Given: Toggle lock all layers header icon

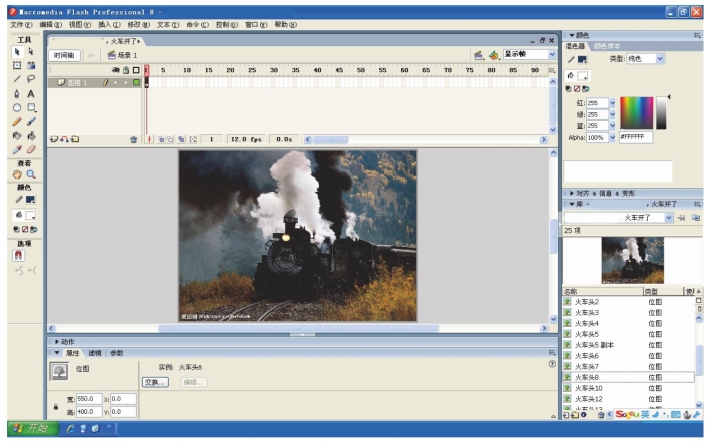Looking at the screenshot, I should (126, 70).
